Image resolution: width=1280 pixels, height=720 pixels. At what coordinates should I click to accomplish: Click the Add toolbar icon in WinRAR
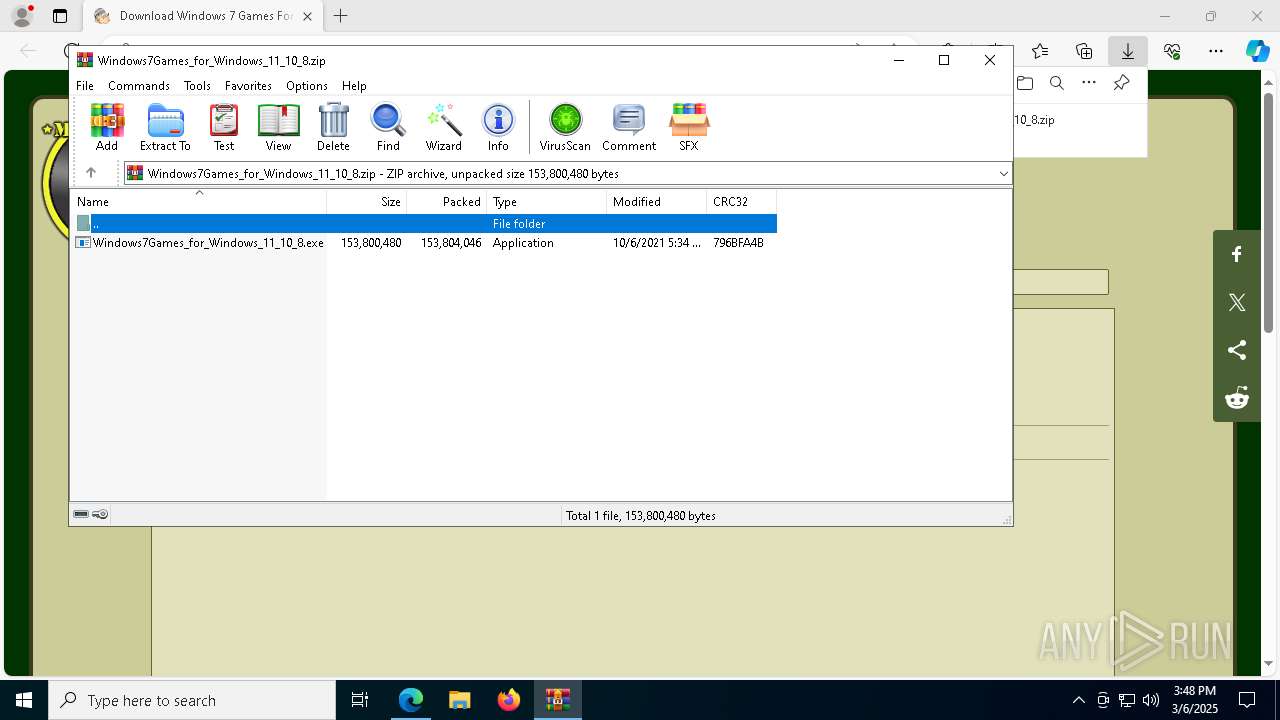click(x=107, y=127)
